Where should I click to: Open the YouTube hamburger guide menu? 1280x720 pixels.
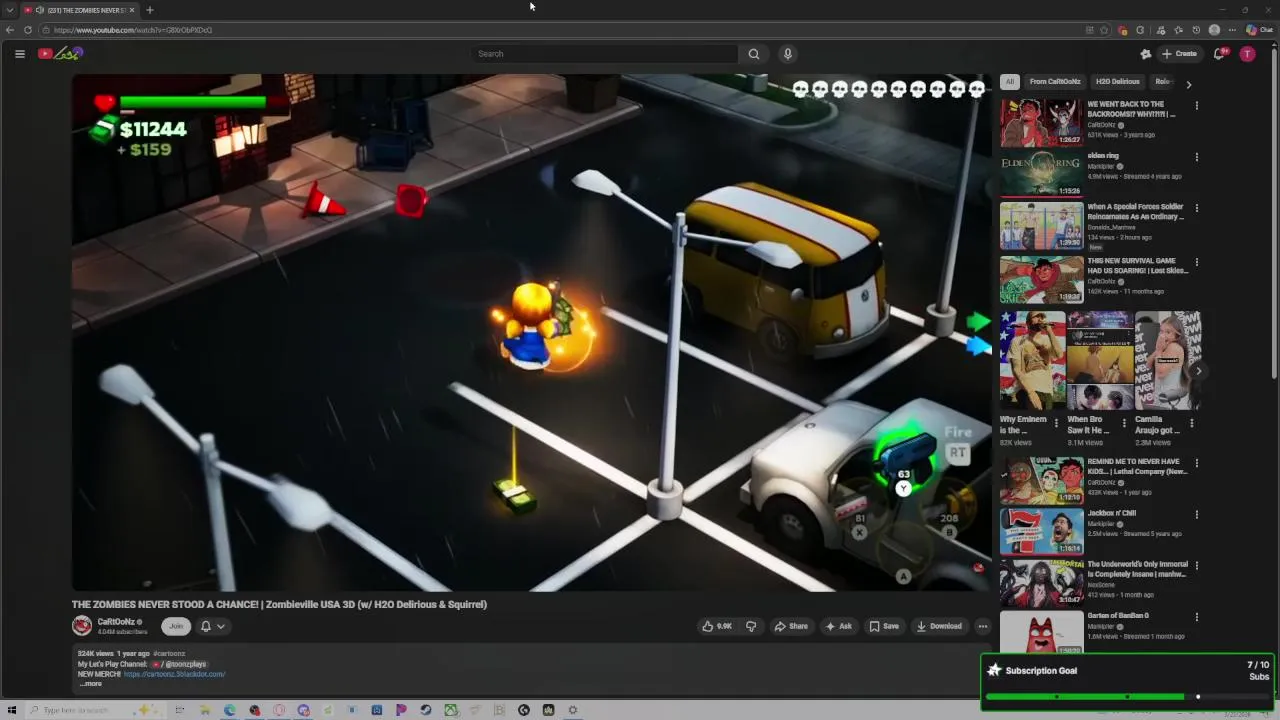19,54
